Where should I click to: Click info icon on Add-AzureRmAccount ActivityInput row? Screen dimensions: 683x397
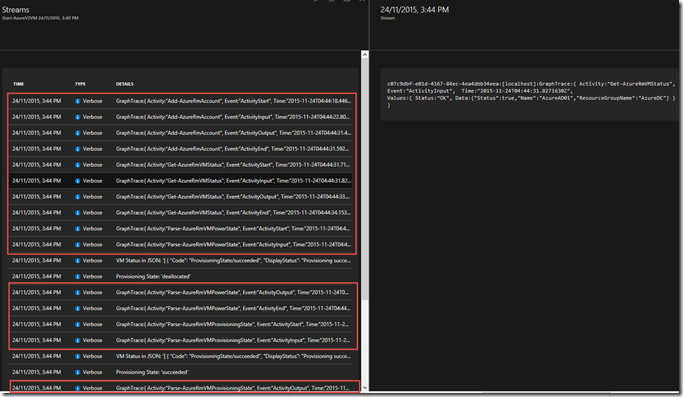(78, 117)
